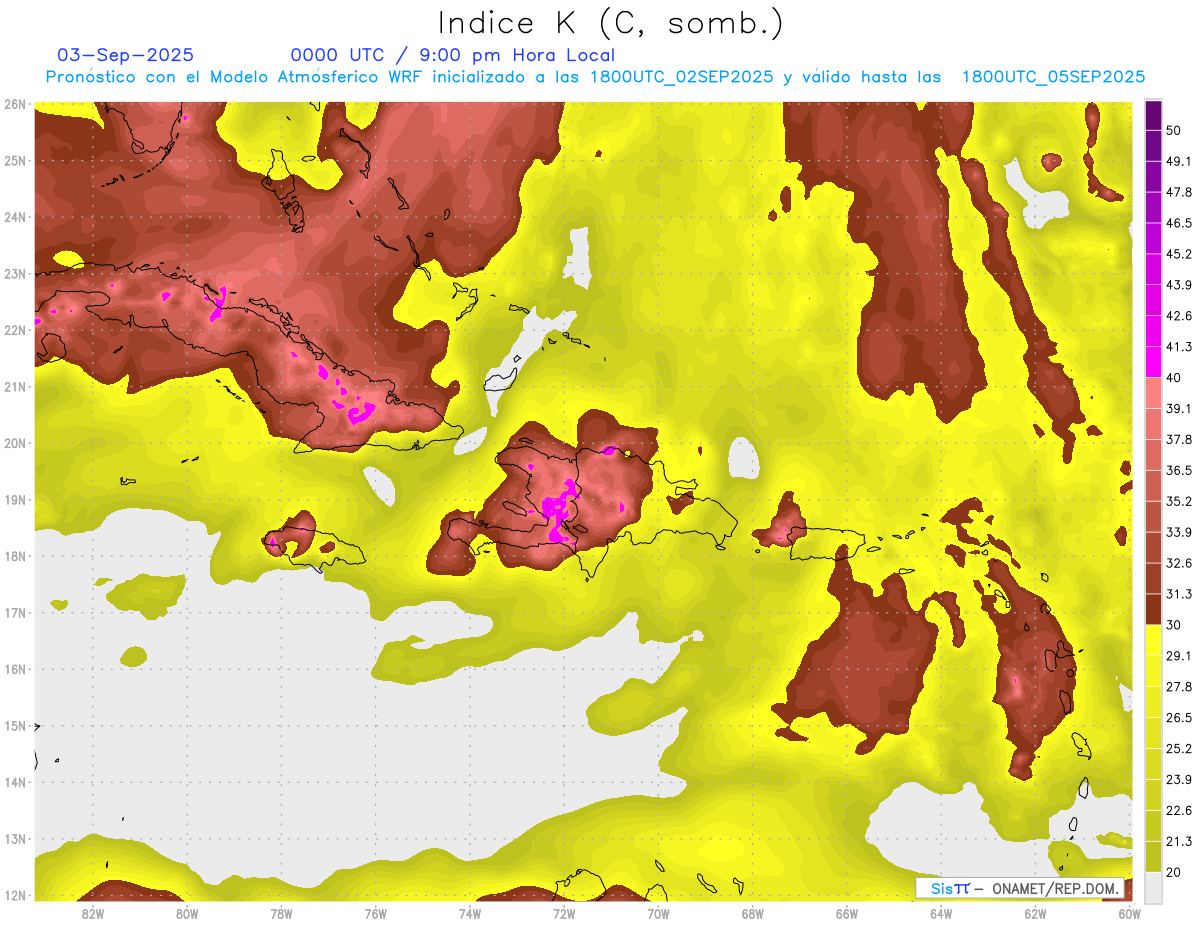Viewport: 1200px width, 927px height.
Task: Pick the bright yellow band below 30
Action: pos(1153,640)
